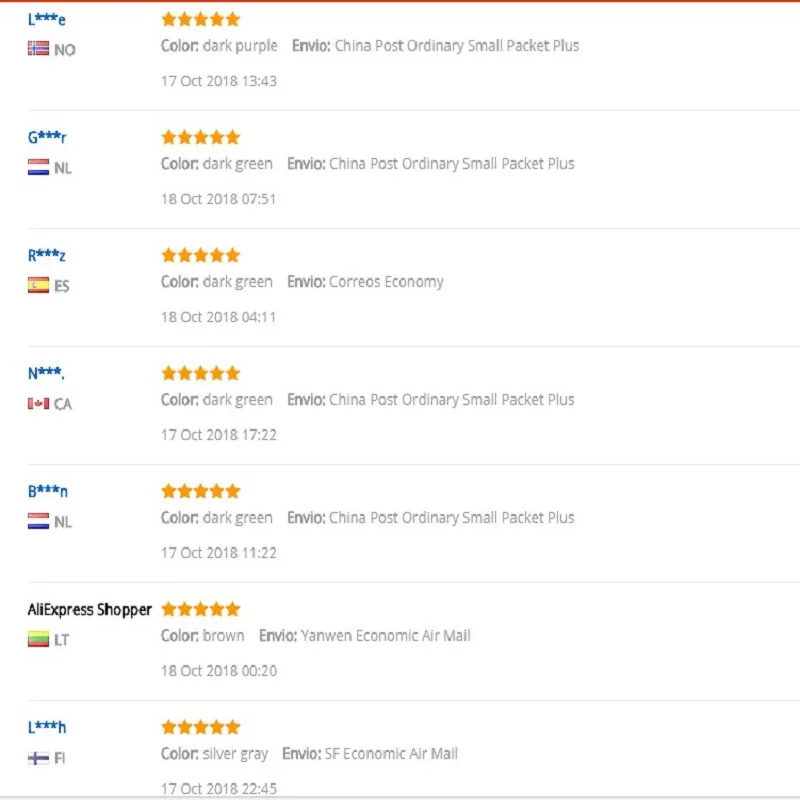Click the Correos Economy shipping text

(386, 282)
